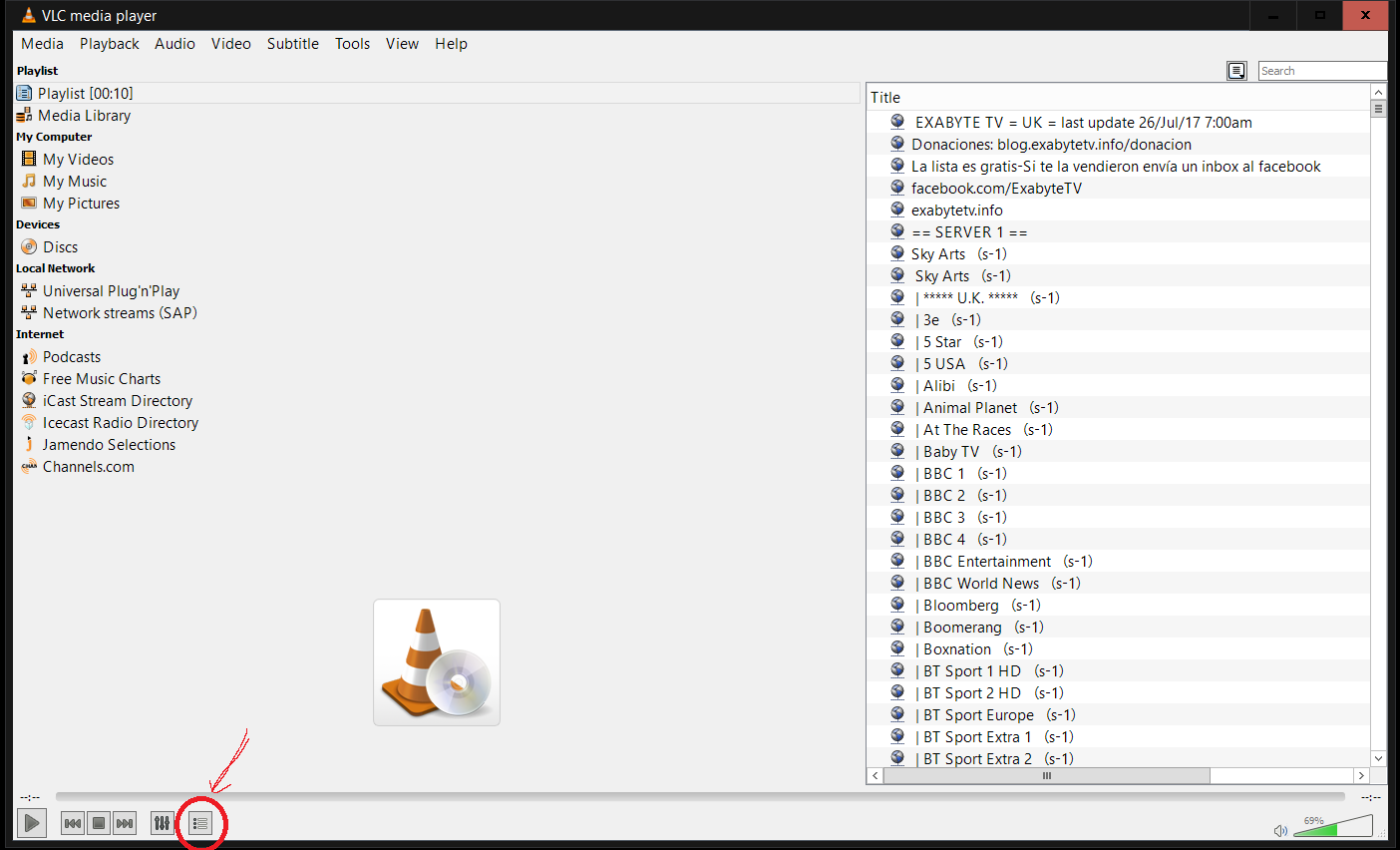Click the Title column header
Viewport: 1400px width, 850px height.
pyautogui.click(x=1119, y=97)
